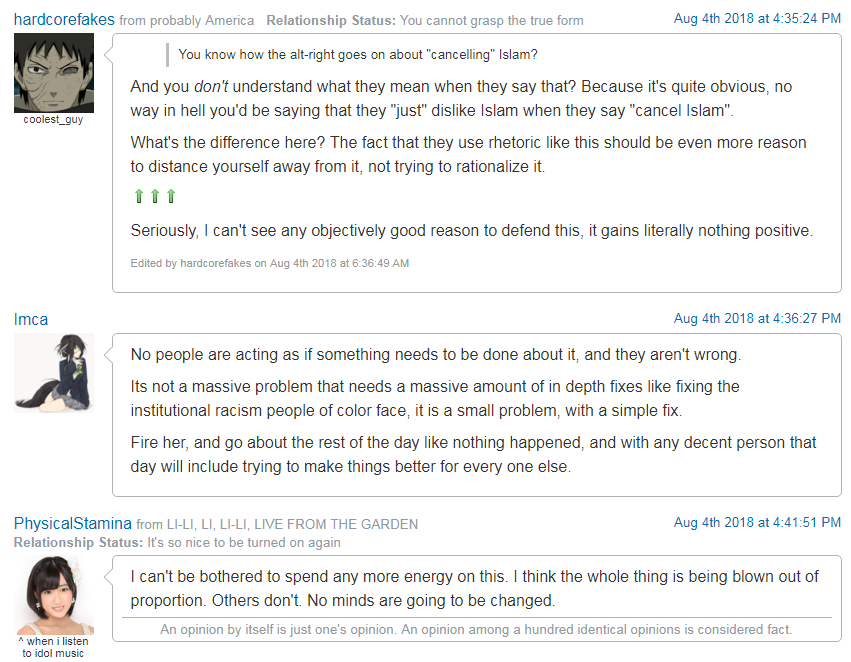Image resolution: width=851 pixels, height=662 pixels.
Task: Click hardcorefakes avatar image
Action: coord(54,73)
